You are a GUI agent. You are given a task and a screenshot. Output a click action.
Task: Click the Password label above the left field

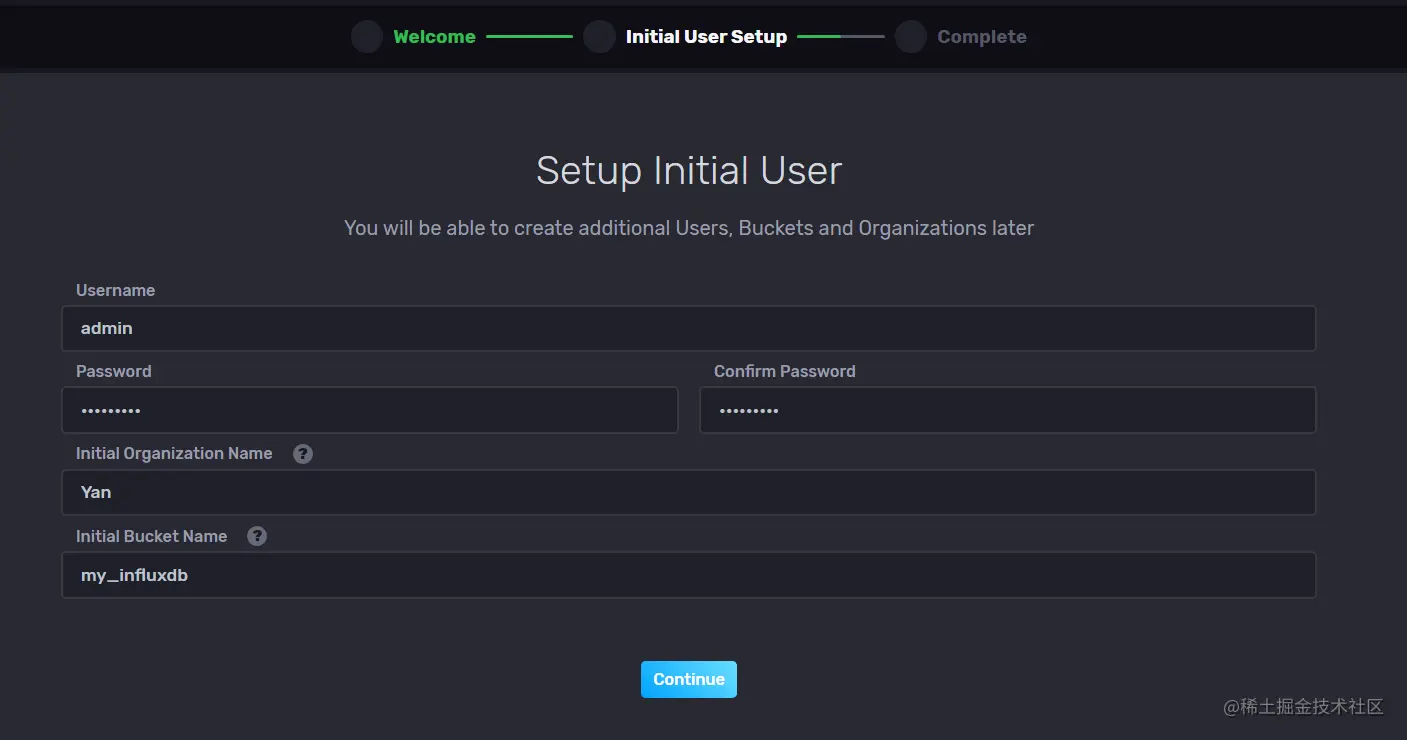[114, 371]
